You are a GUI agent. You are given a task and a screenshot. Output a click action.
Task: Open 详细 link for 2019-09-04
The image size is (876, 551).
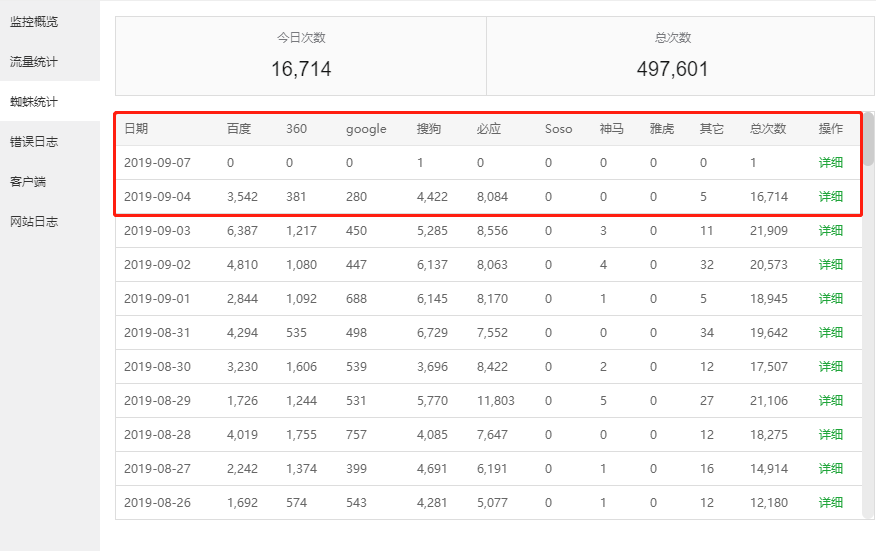tap(831, 197)
